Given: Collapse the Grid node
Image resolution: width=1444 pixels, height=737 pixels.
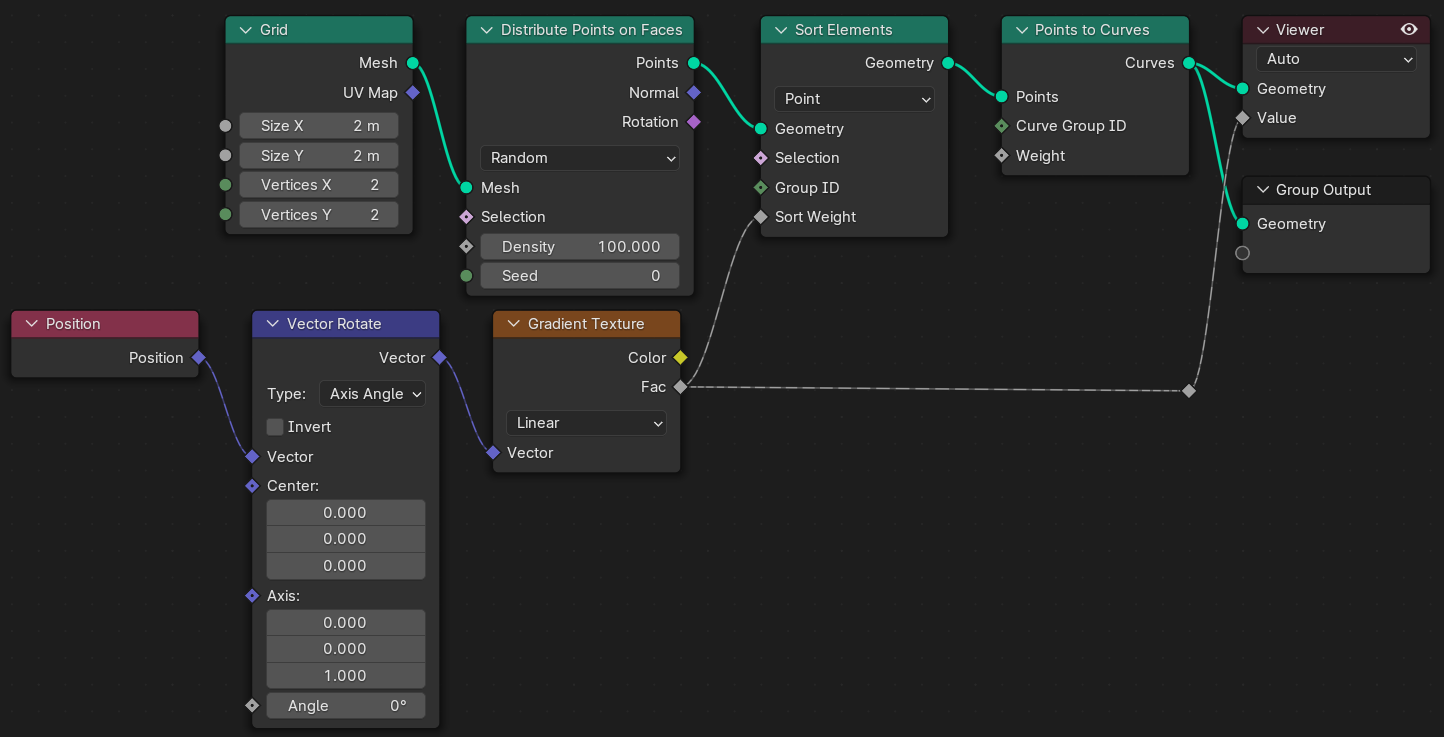Looking at the screenshot, I should pyautogui.click(x=245, y=30).
